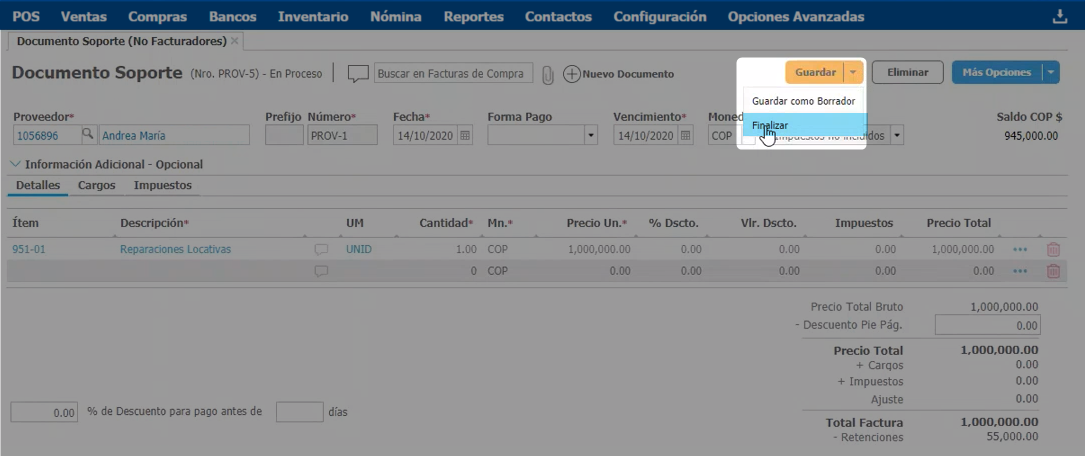Viewport: 1085px width, 456px height.
Task: Close the Documento Soporte tab
Action: point(235,41)
